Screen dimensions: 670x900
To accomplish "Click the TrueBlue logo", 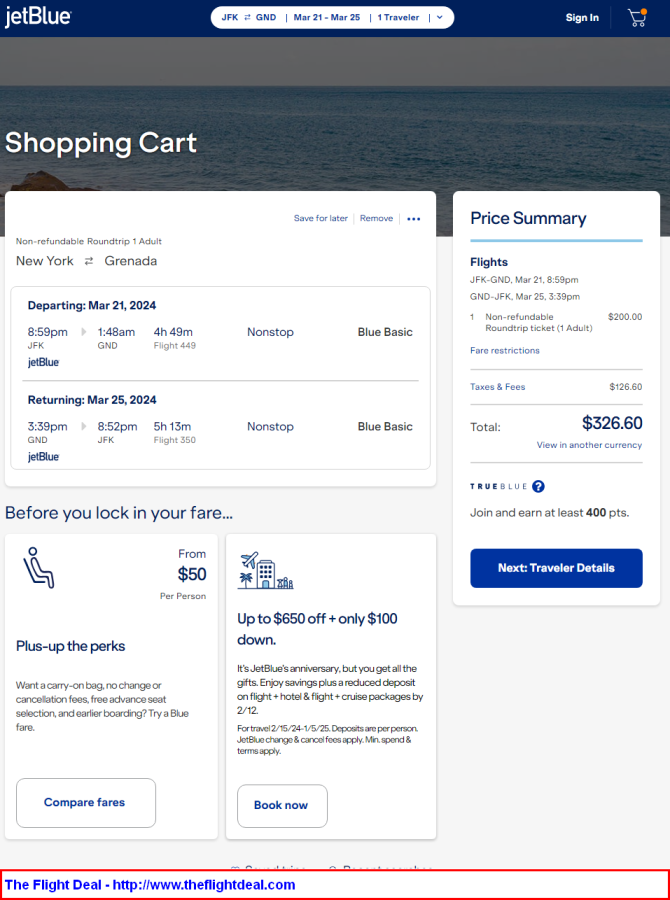I will (497, 487).
